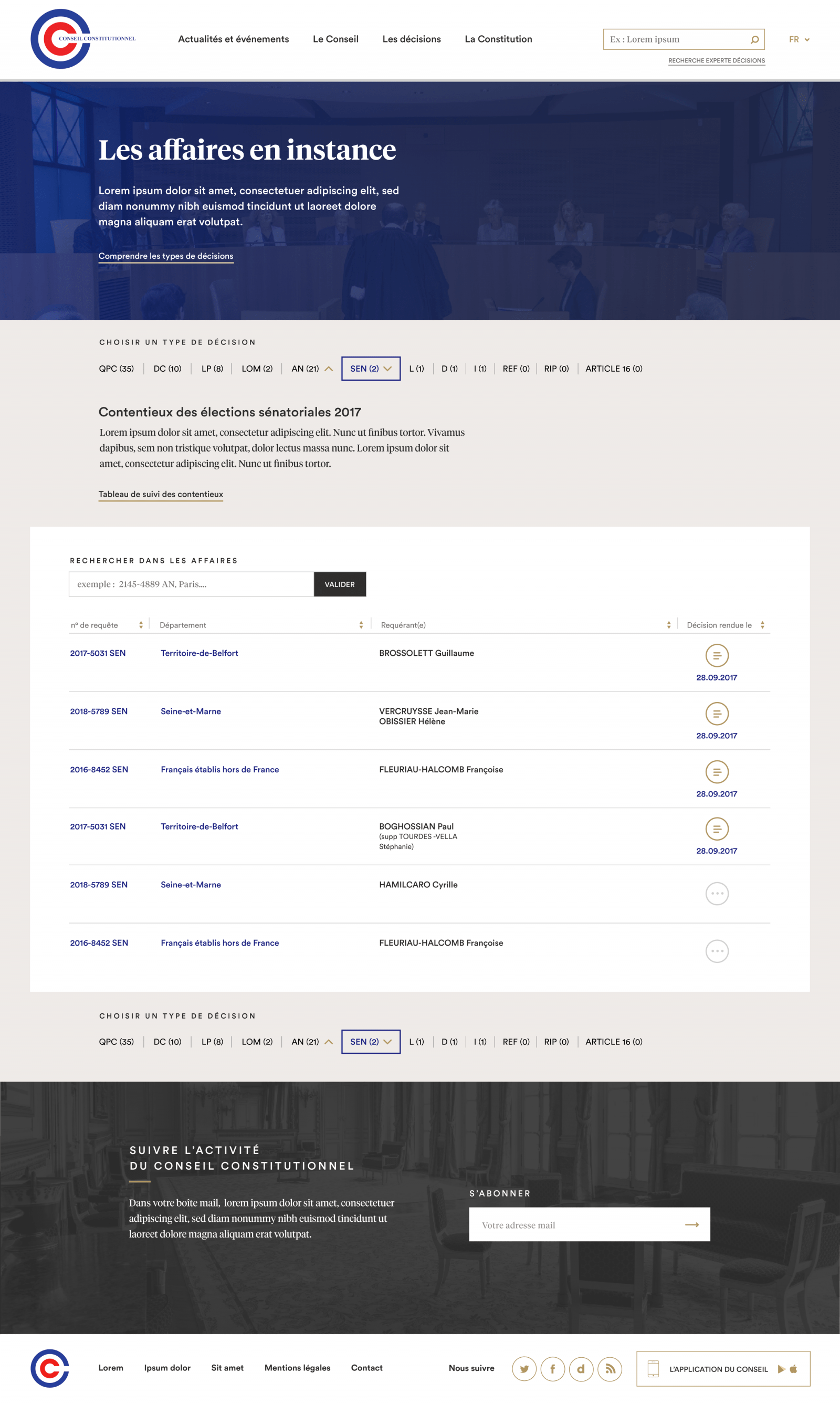This screenshot has height=1404, width=840.
Task: Collapse bottom AN (21) chevron
Action: 329,1042
